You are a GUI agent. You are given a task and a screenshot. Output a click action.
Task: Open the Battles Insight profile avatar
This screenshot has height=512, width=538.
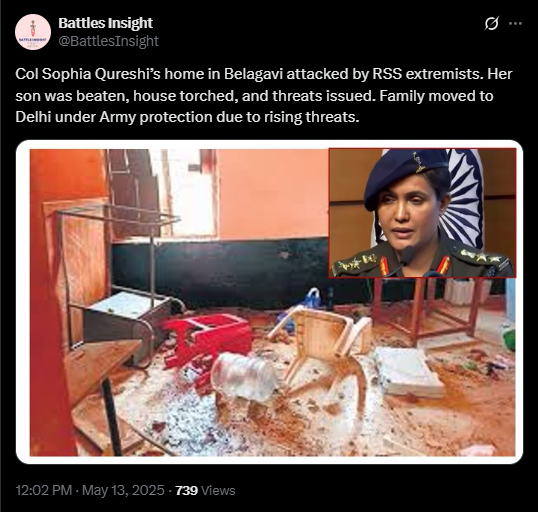(33, 32)
